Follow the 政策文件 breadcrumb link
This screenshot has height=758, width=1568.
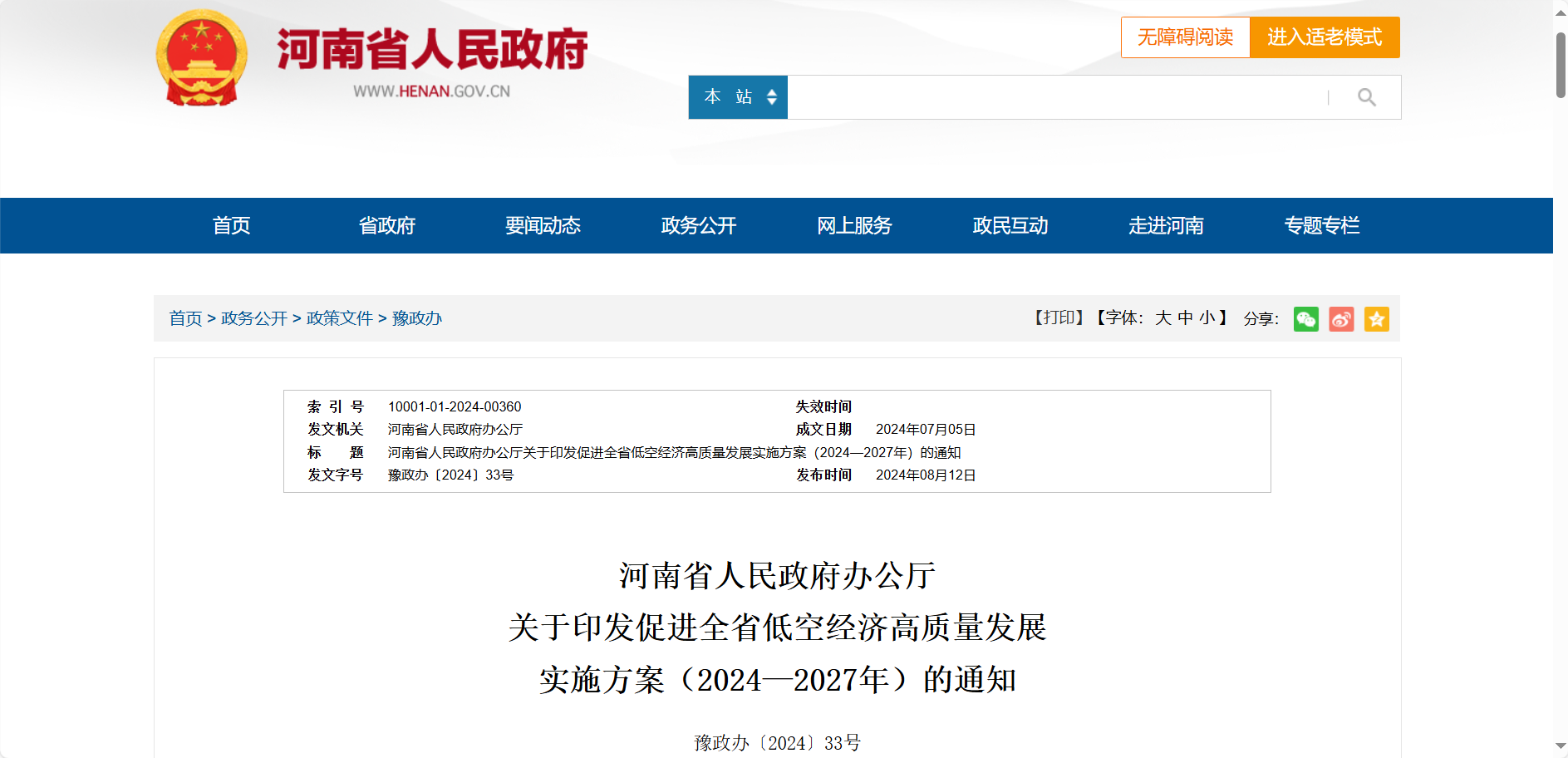point(339,318)
